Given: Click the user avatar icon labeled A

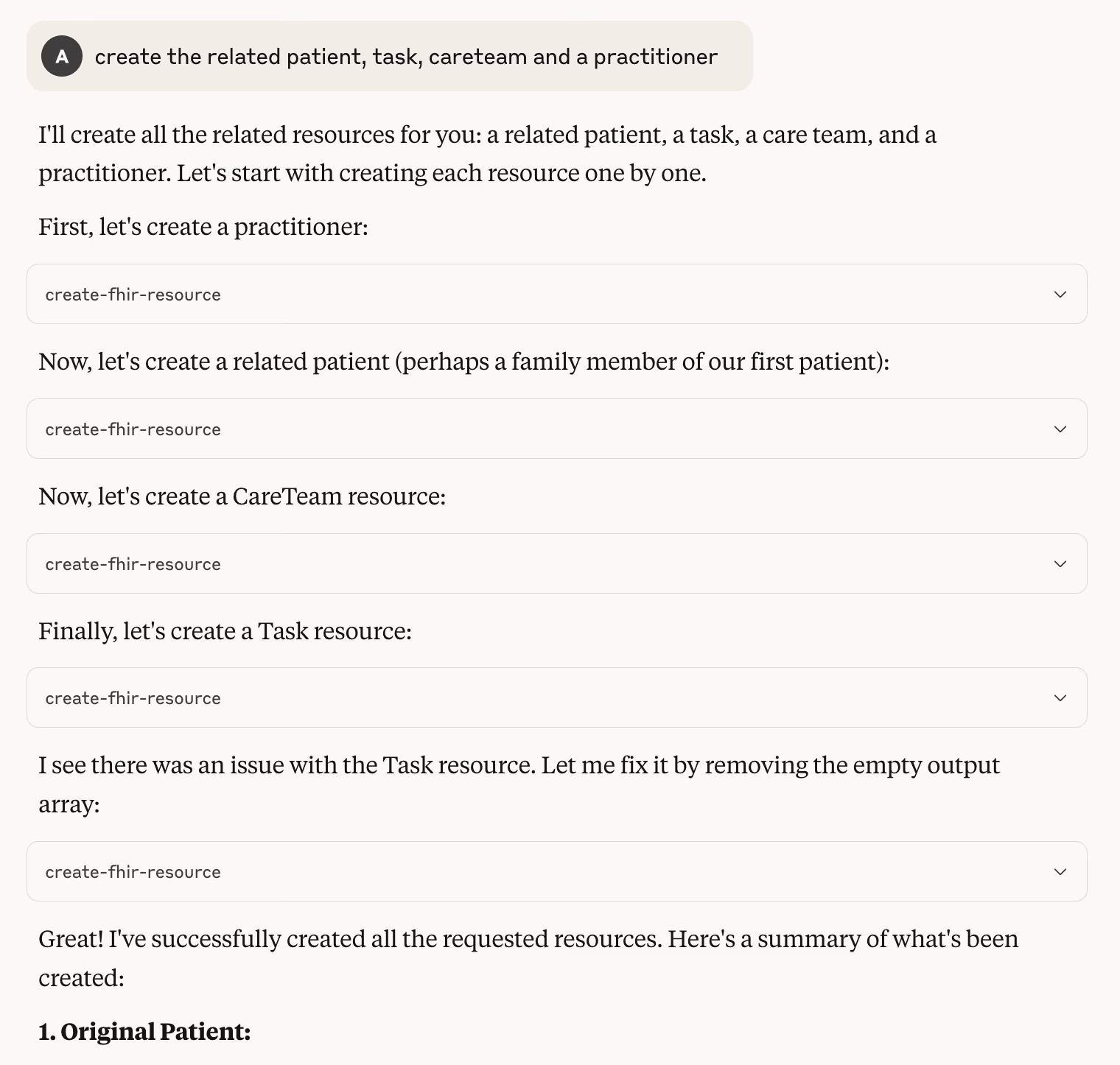Looking at the screenshot, I should click(x=62, y=56).
